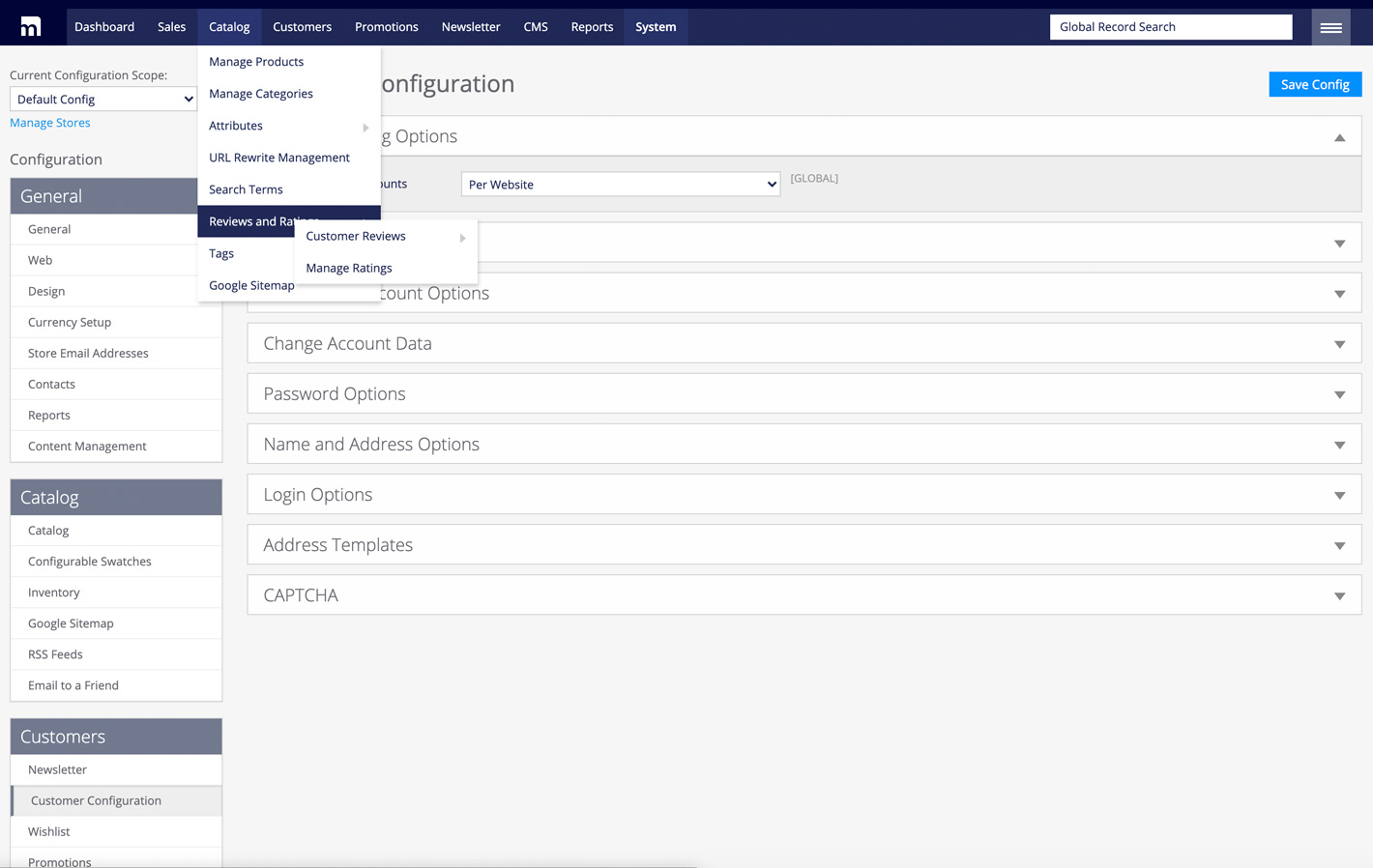The height and width of the screenshot is (868, 1373).
Task: Expand Attributes submenu arrow
Action: pyautogui.click(x=365, y=127)
